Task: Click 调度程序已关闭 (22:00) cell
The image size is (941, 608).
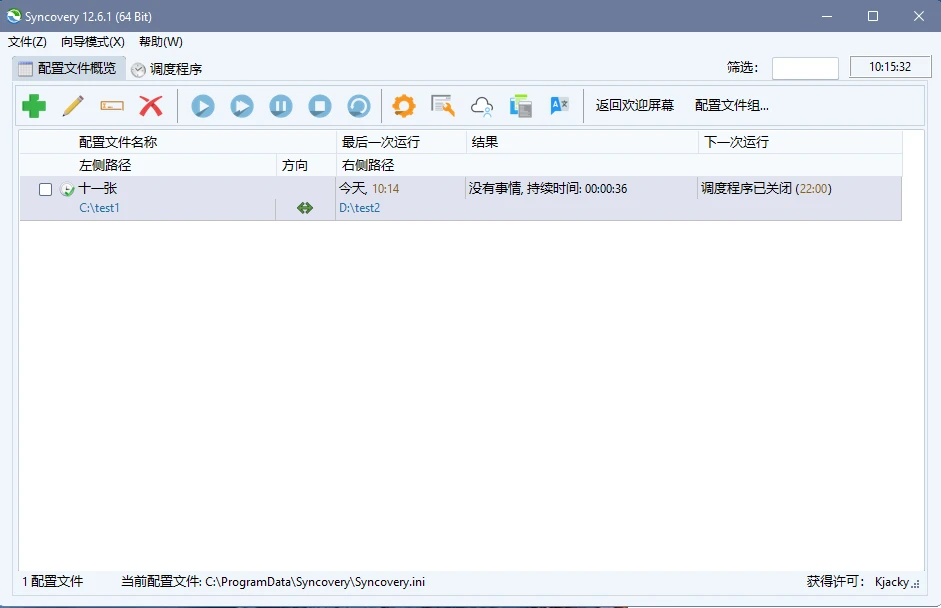Action: coord(766,188)
